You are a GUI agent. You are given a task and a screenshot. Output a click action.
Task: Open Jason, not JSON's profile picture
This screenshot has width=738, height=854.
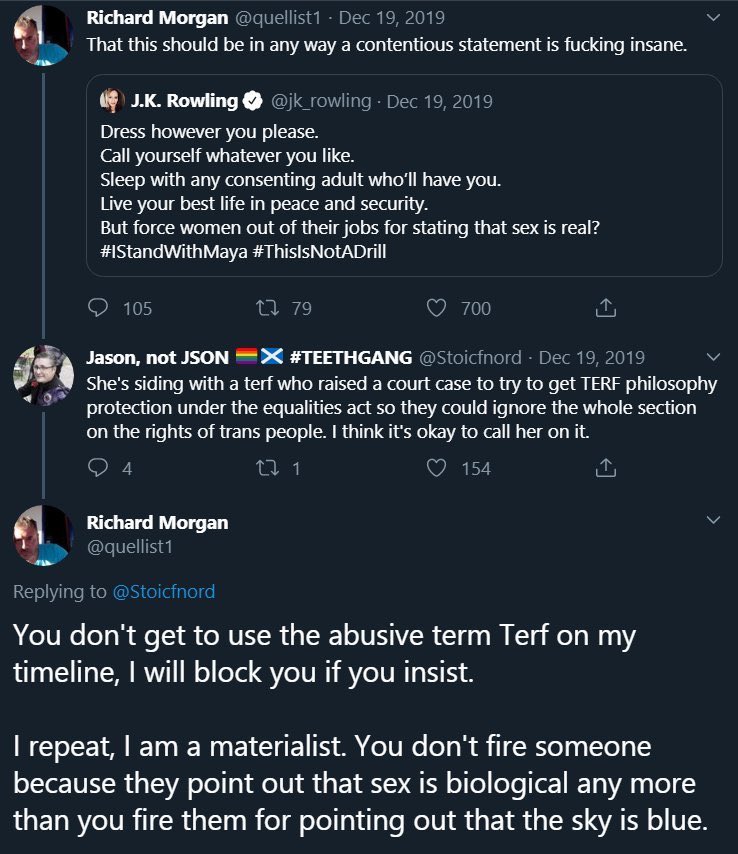tap(43, 376)
